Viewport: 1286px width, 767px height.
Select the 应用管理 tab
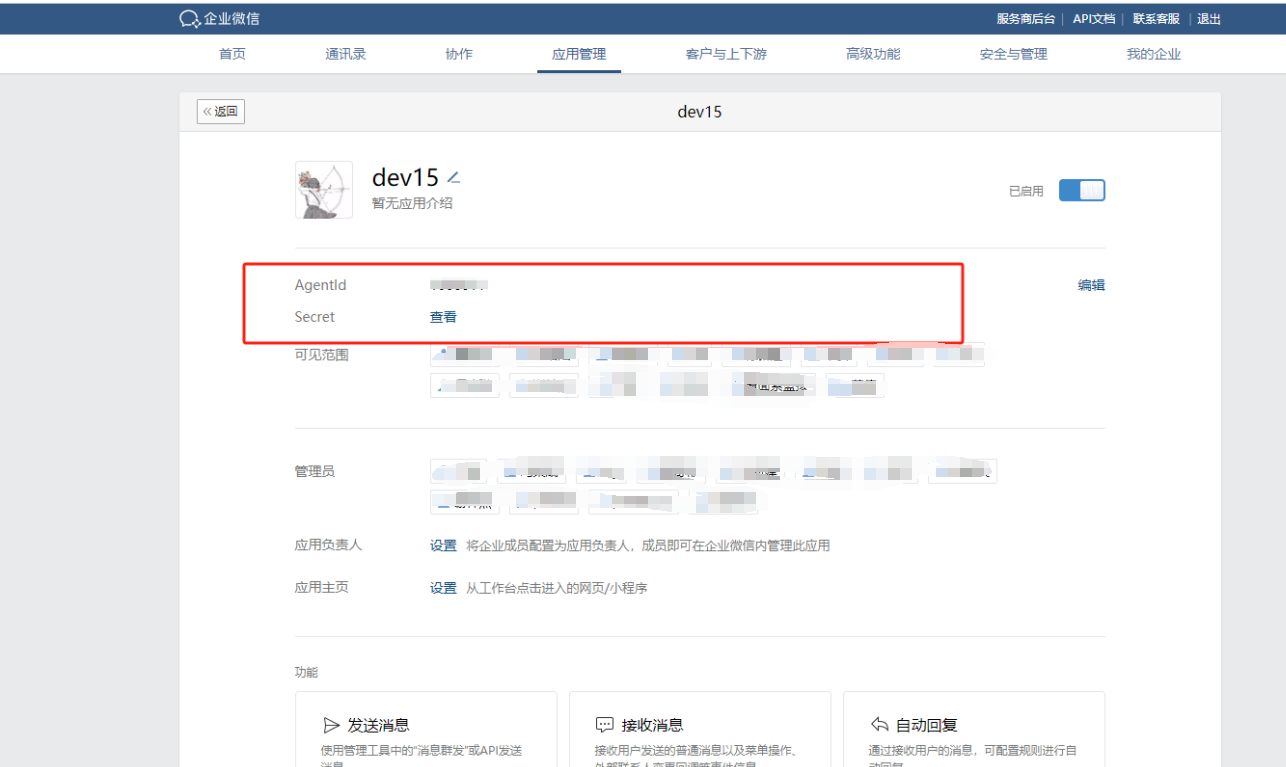pyautogui.click(x=579, y=54)
